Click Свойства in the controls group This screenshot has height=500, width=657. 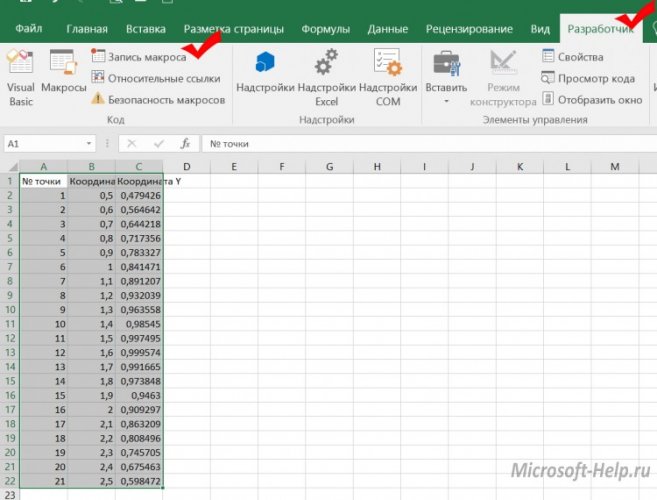click(572, 57)
